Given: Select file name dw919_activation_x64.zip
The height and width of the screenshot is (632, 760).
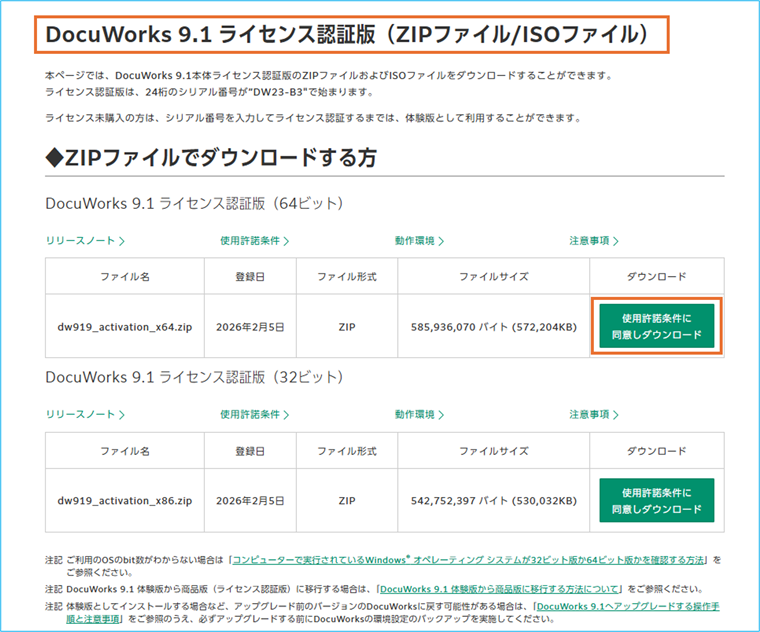Looking at the screenshot, I should pos(125,327).
